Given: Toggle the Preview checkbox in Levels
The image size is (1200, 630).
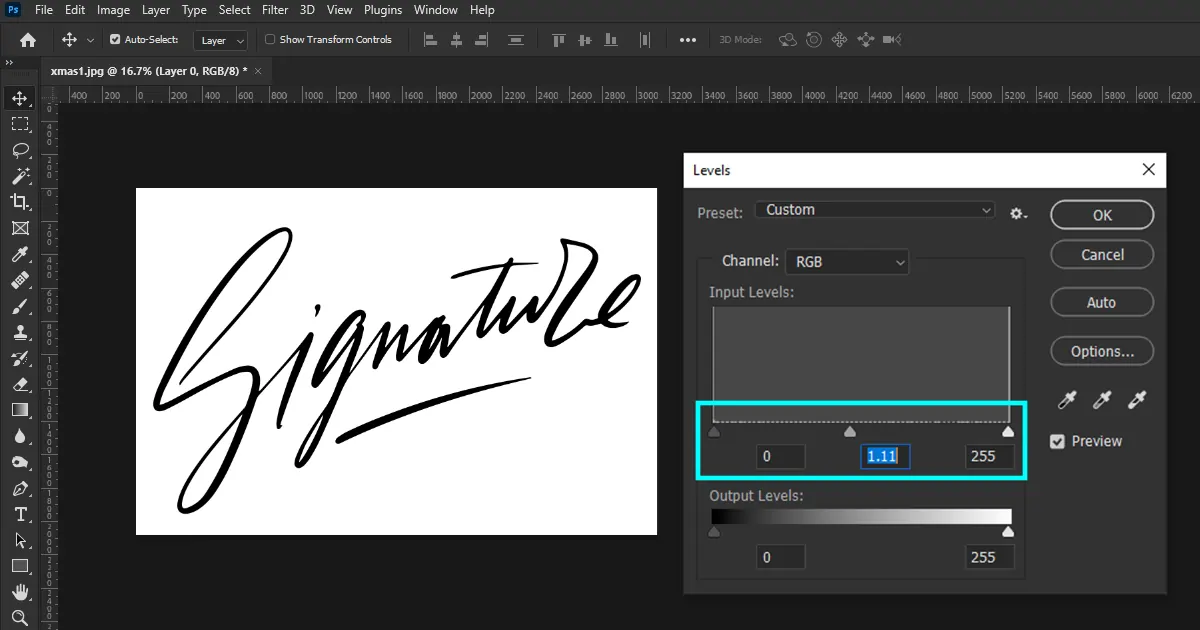Looking at the screenshot, I should click(x=1058, y=441).
